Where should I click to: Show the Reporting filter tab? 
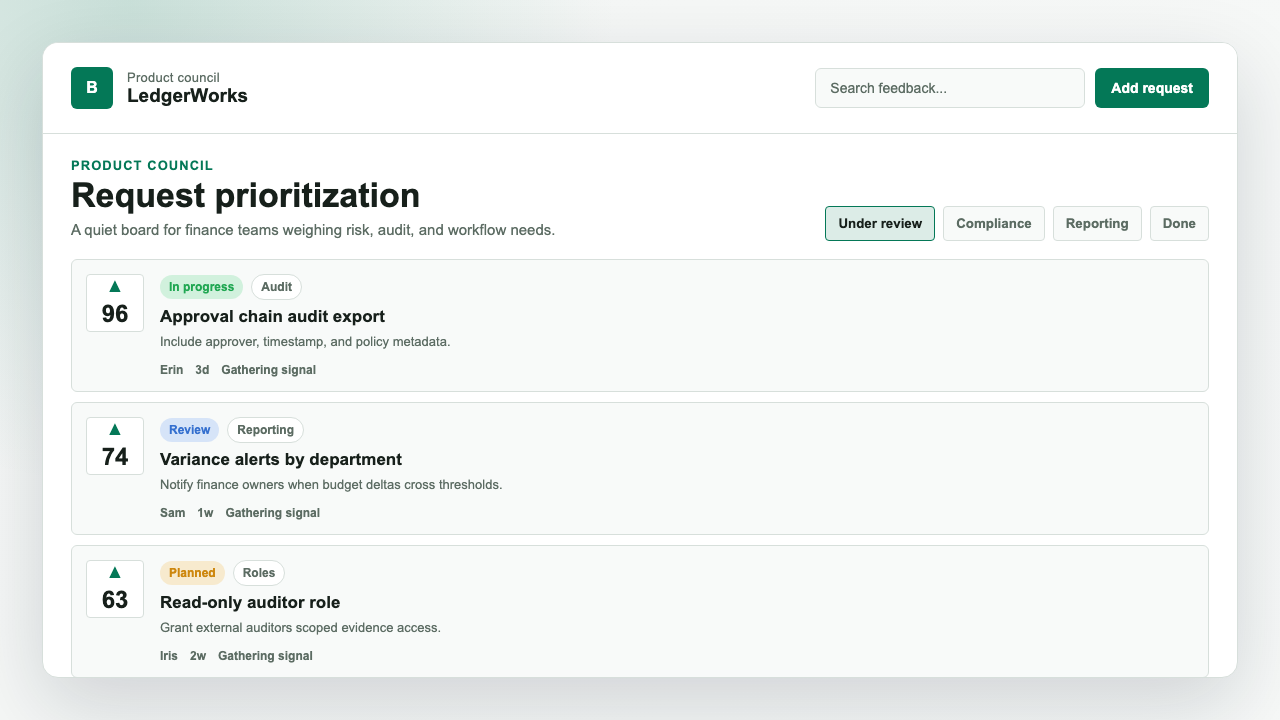click(x=1097, y=224)
